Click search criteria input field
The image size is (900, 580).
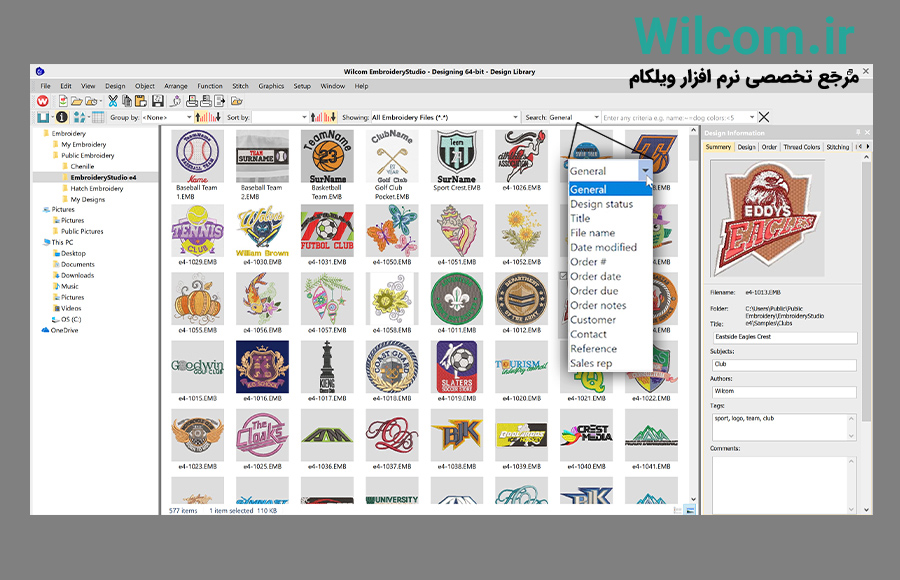tap(675, 117)
